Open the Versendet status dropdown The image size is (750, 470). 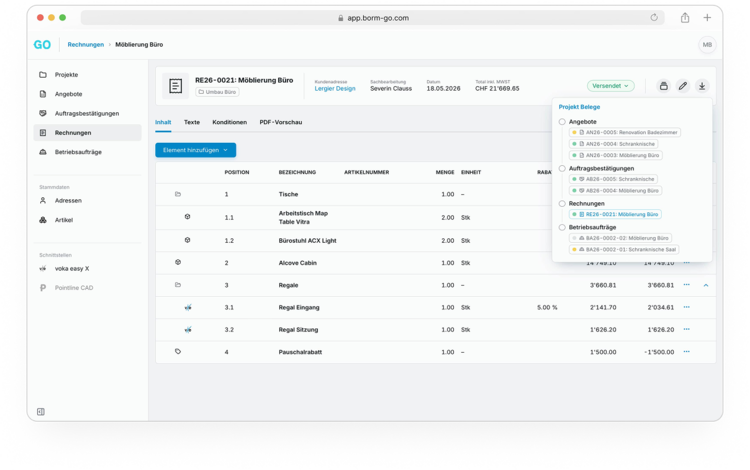[x=610, y=86]
